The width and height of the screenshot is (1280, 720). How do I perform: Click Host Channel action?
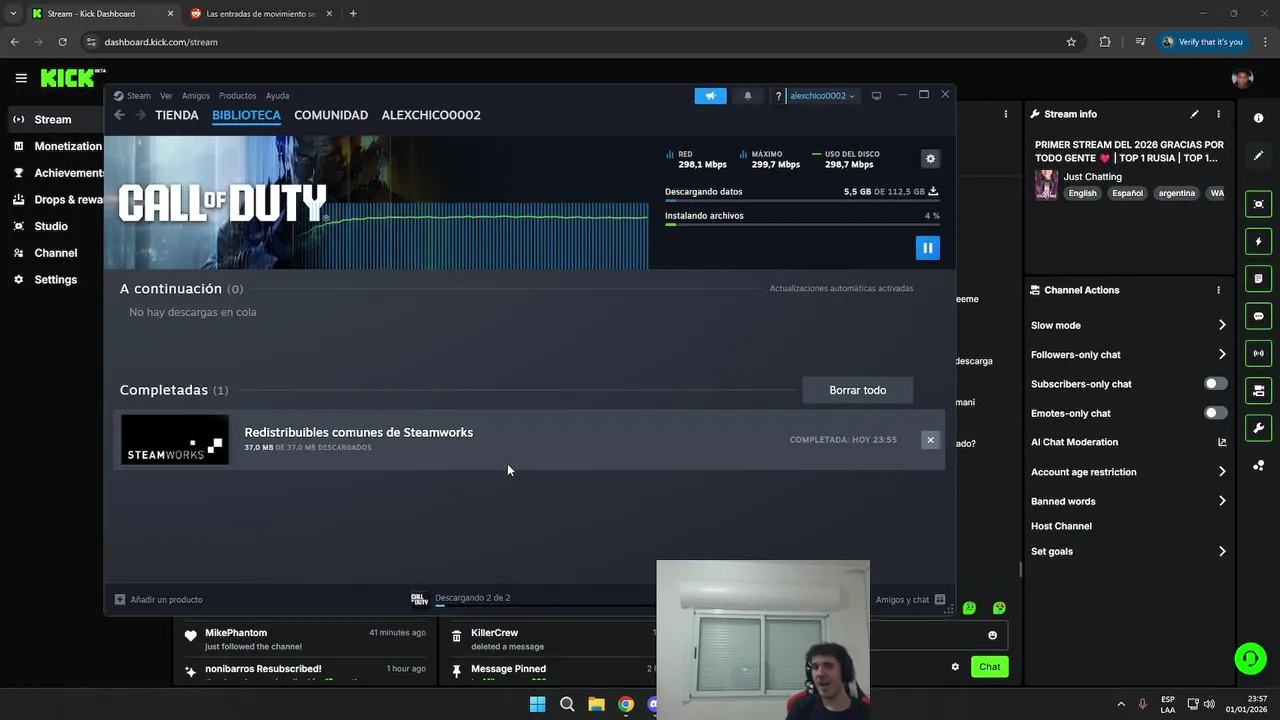(1061, 526)
